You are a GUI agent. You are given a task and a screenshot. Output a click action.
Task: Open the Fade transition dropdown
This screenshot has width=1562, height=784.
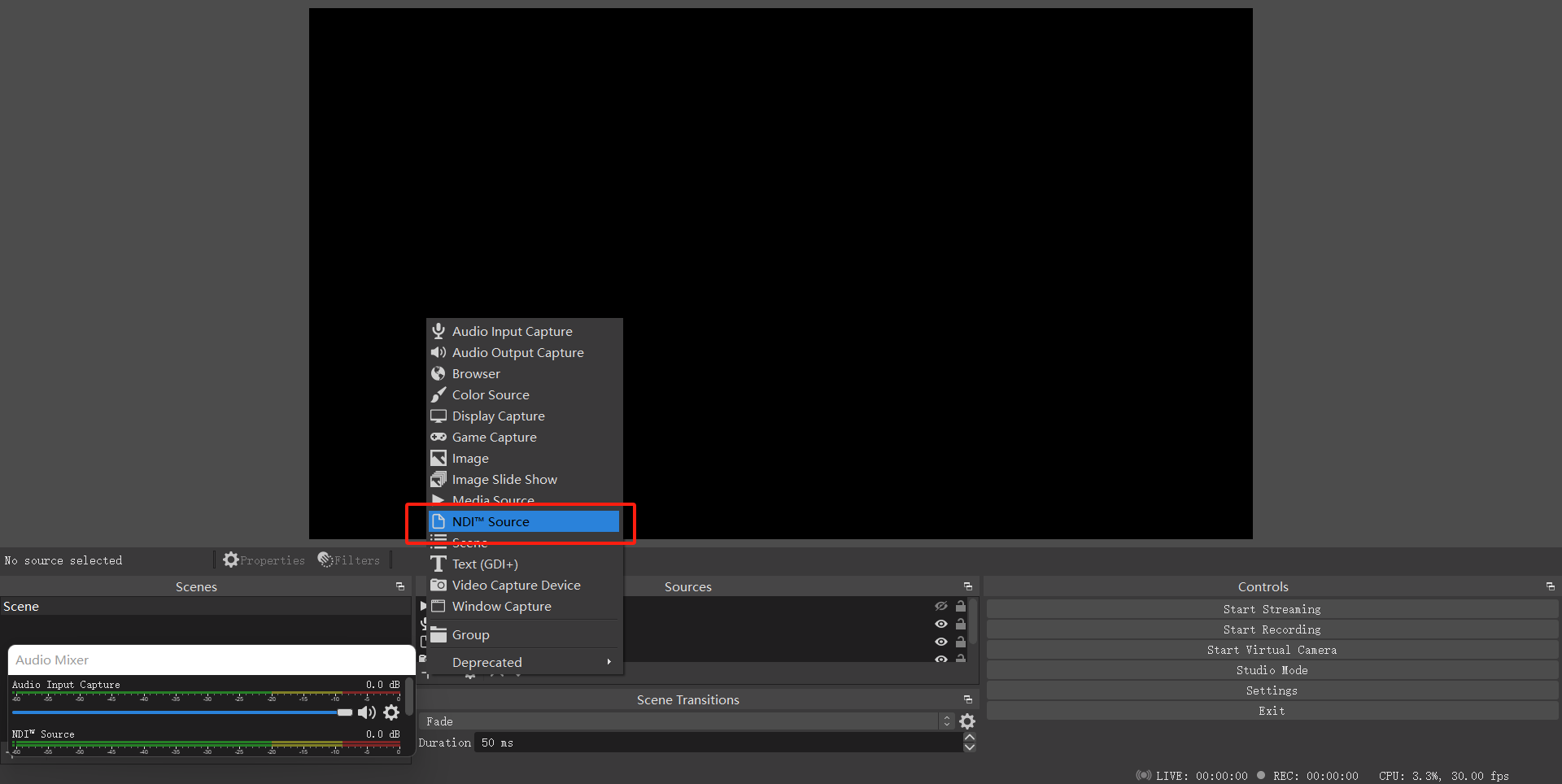pos(945,721)
